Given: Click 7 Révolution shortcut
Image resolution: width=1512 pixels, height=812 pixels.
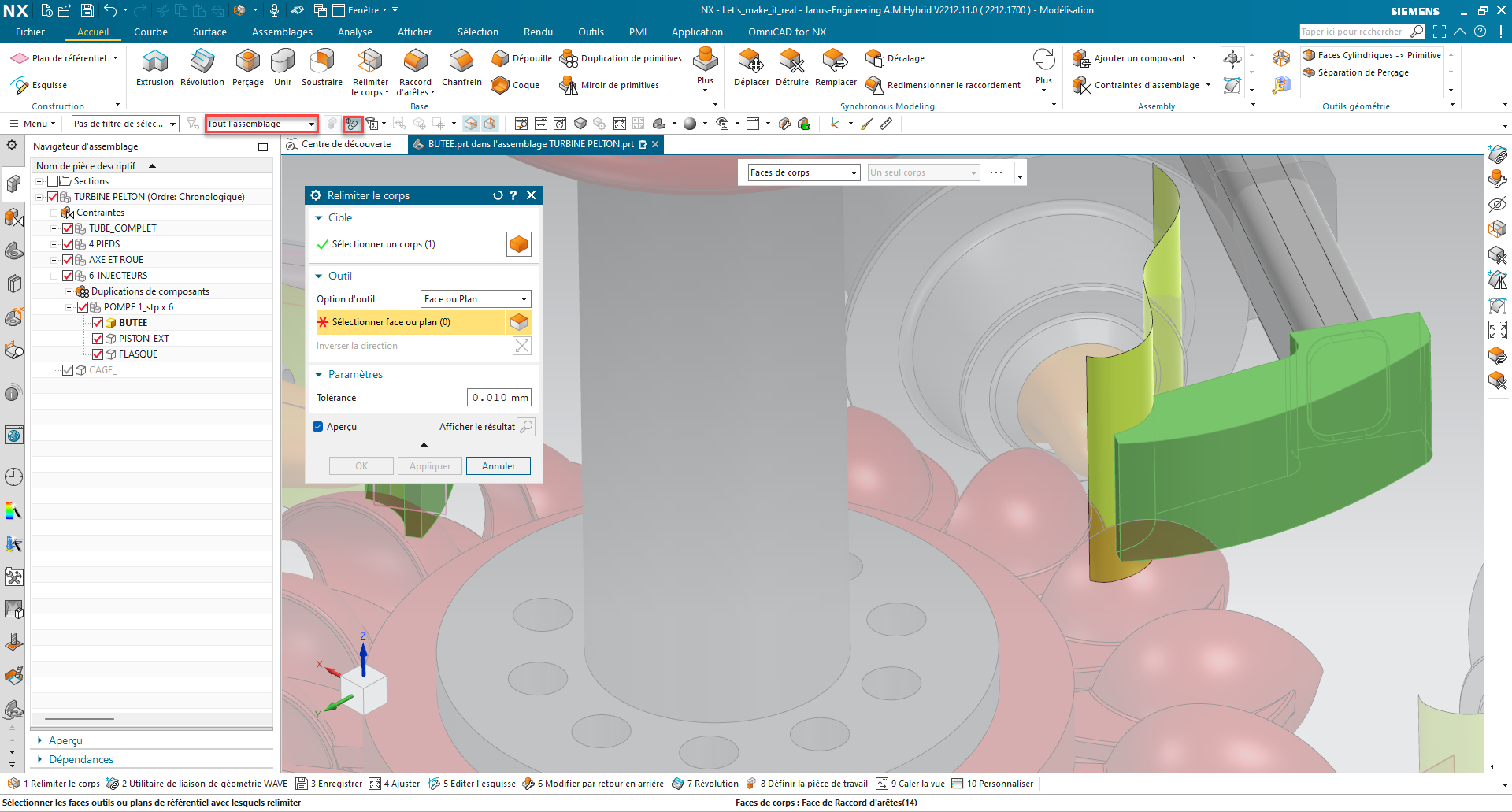Looking at the screenshot, I should point(706,784).
